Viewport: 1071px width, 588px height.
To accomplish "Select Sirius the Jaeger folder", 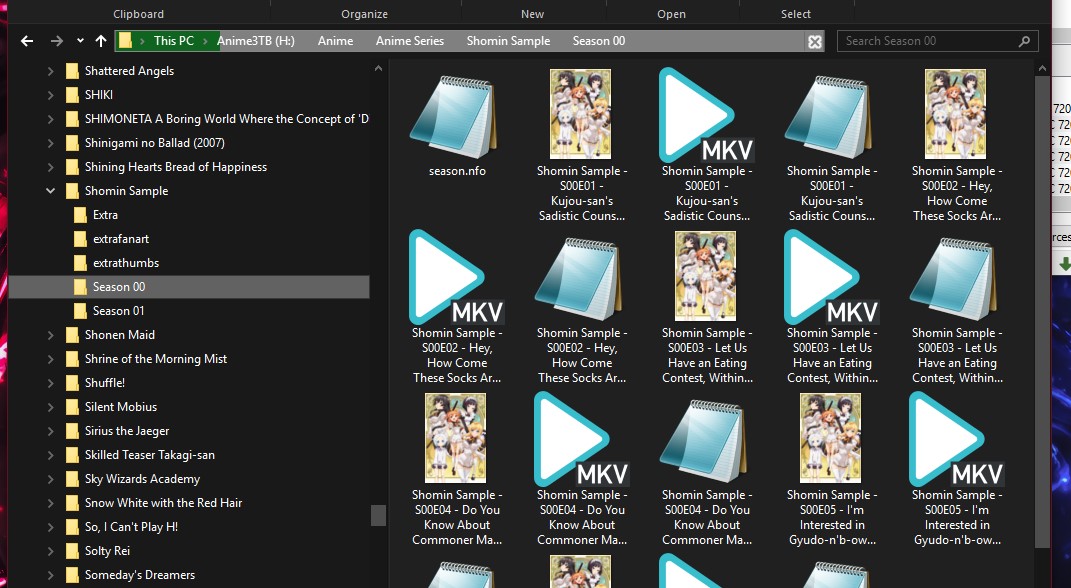I will click(x=126, y=431).
